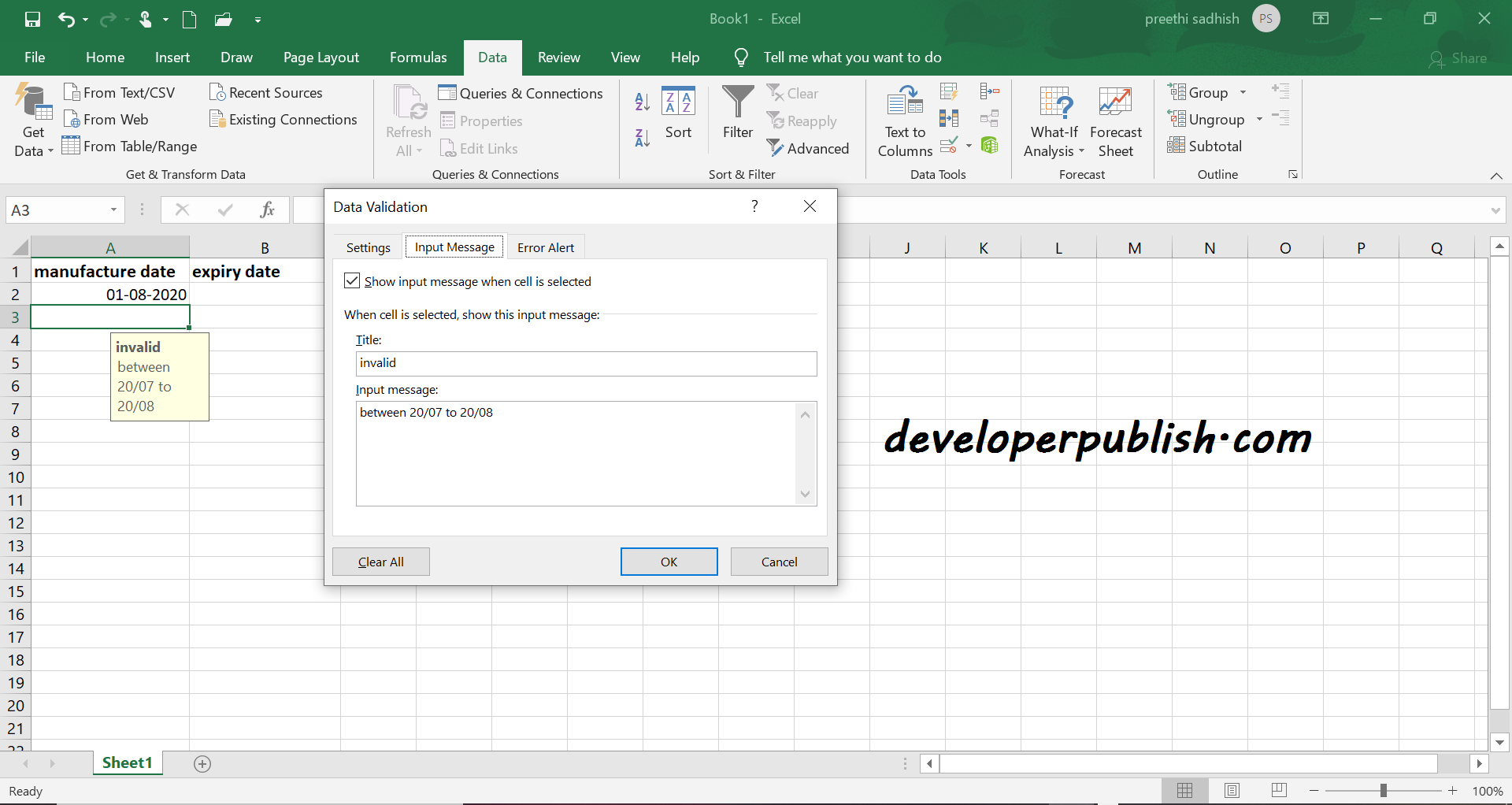Open the Forecast Sheet tool
Image resolution: width=1512 pixels, height=805 pixels.
tap(1115, 118)
